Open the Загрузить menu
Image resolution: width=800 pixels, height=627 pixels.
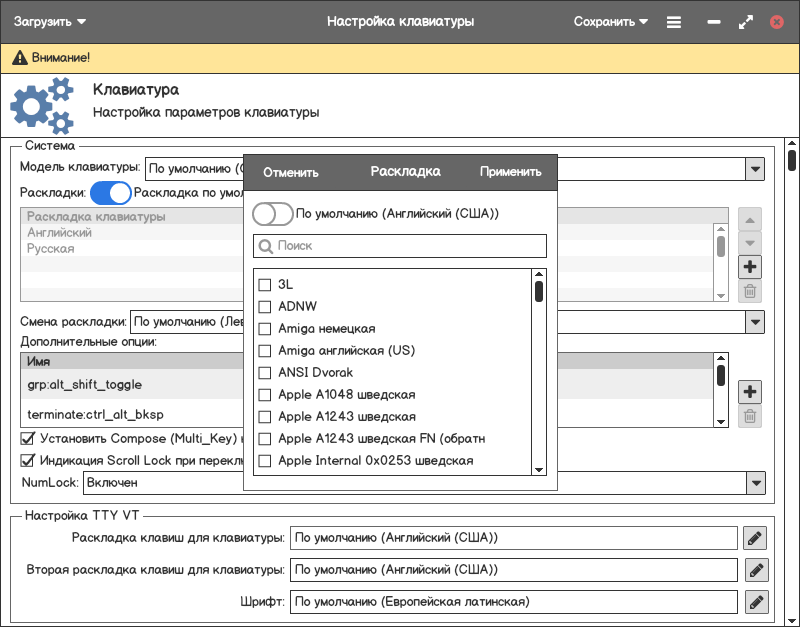pos(50,21)
